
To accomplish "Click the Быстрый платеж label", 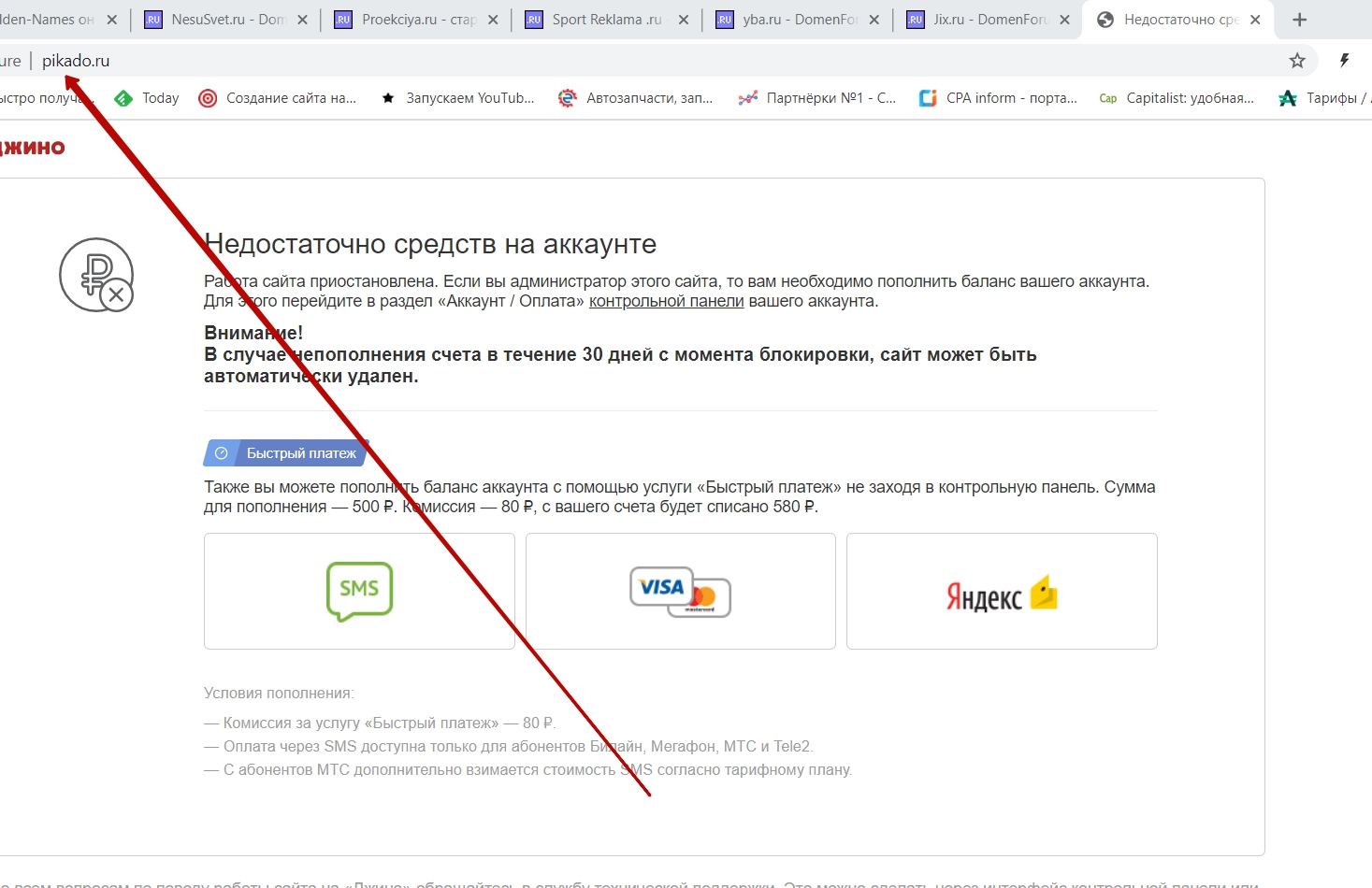I will click(x=300, y=453).
